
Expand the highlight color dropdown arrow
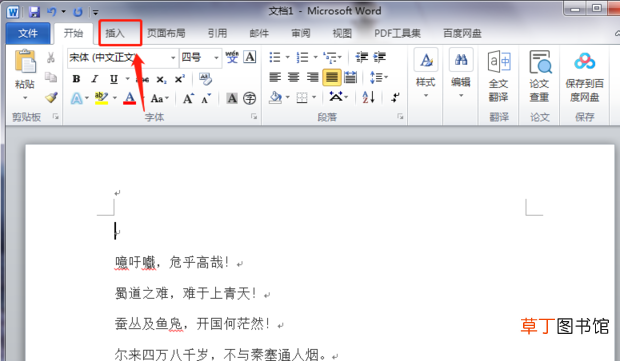[x=115, y=98]
